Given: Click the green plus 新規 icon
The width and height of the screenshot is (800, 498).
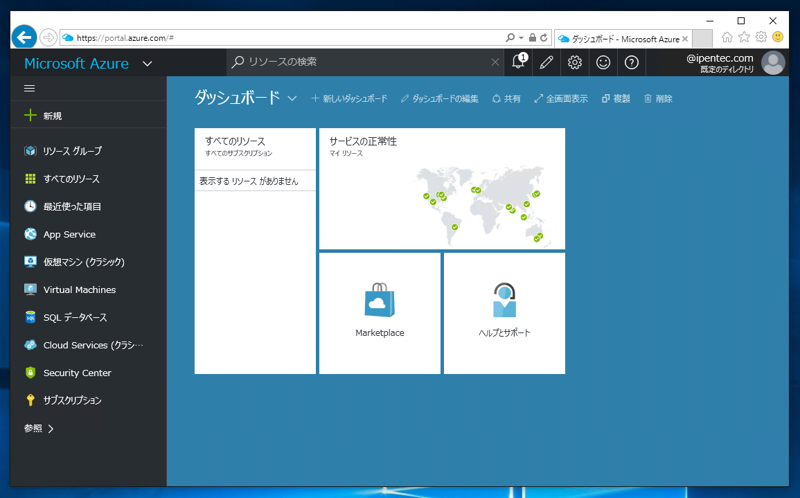Looking at the screenshot, I should [x=30, y=115].
